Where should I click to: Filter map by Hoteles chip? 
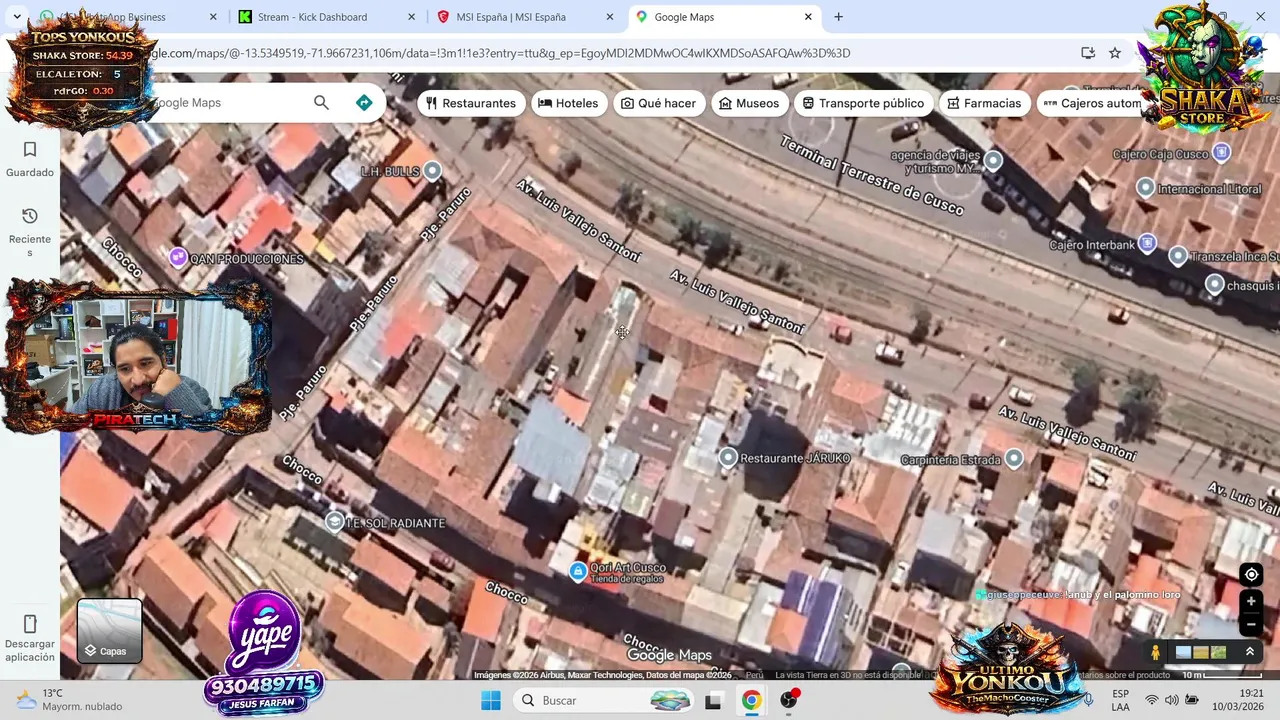click(568, 103)
